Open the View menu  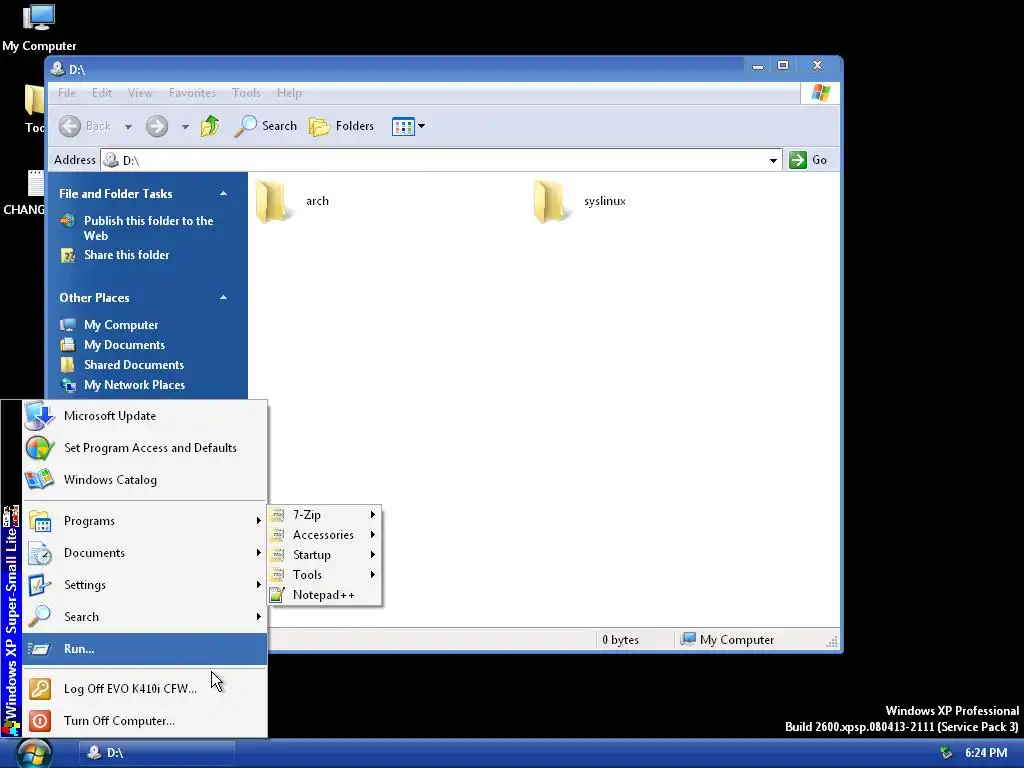140,93
